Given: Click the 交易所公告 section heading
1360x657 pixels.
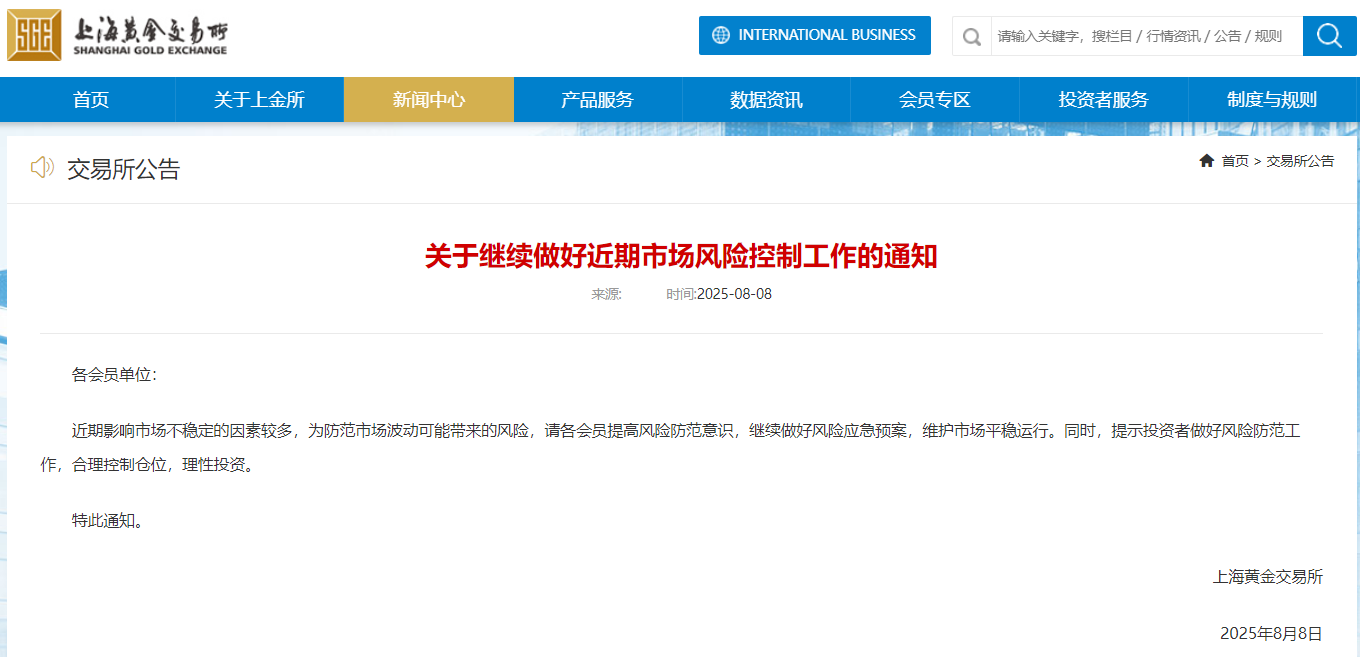Looking at the screenshot, I should [x=123, y=169].
